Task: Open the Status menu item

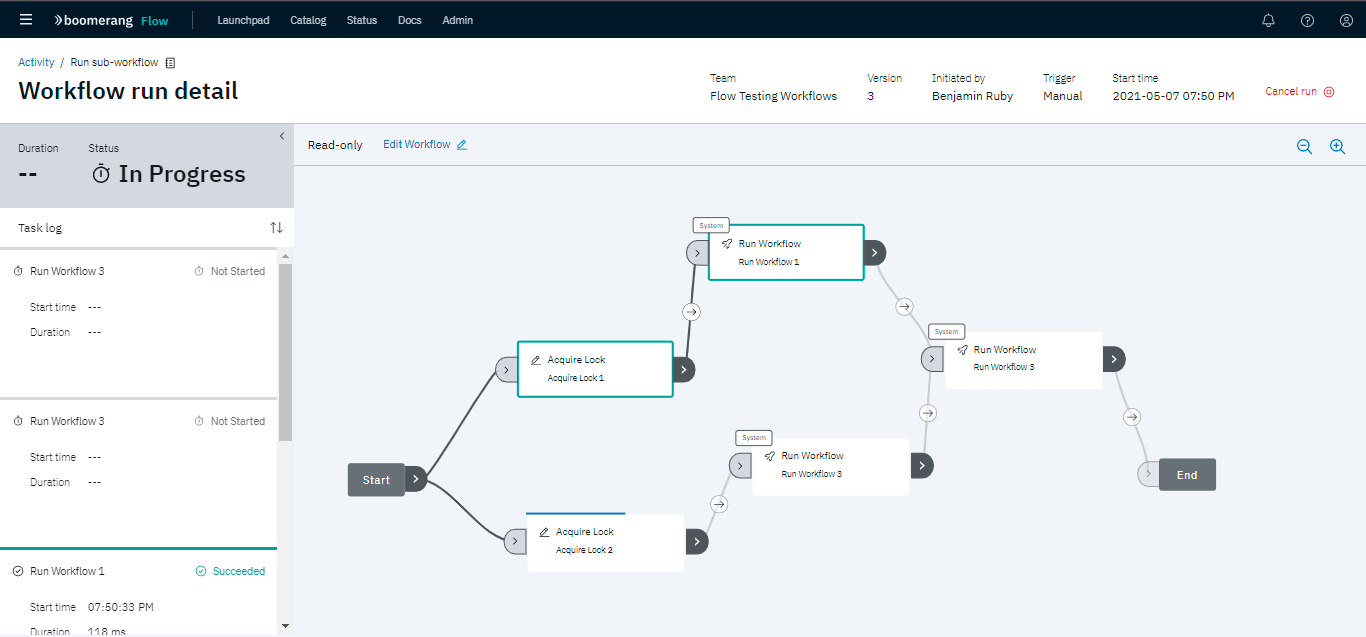Action: tap(362, 20)
